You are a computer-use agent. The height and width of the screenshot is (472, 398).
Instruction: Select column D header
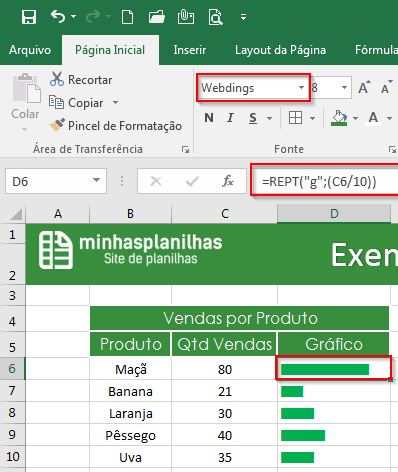click(x=334, y=214)
